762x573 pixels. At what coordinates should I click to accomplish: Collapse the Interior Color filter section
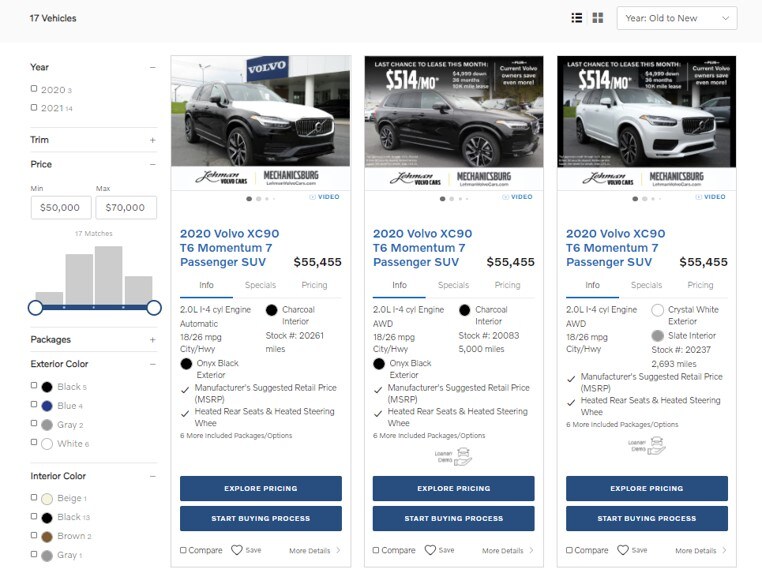coord(153,476)
